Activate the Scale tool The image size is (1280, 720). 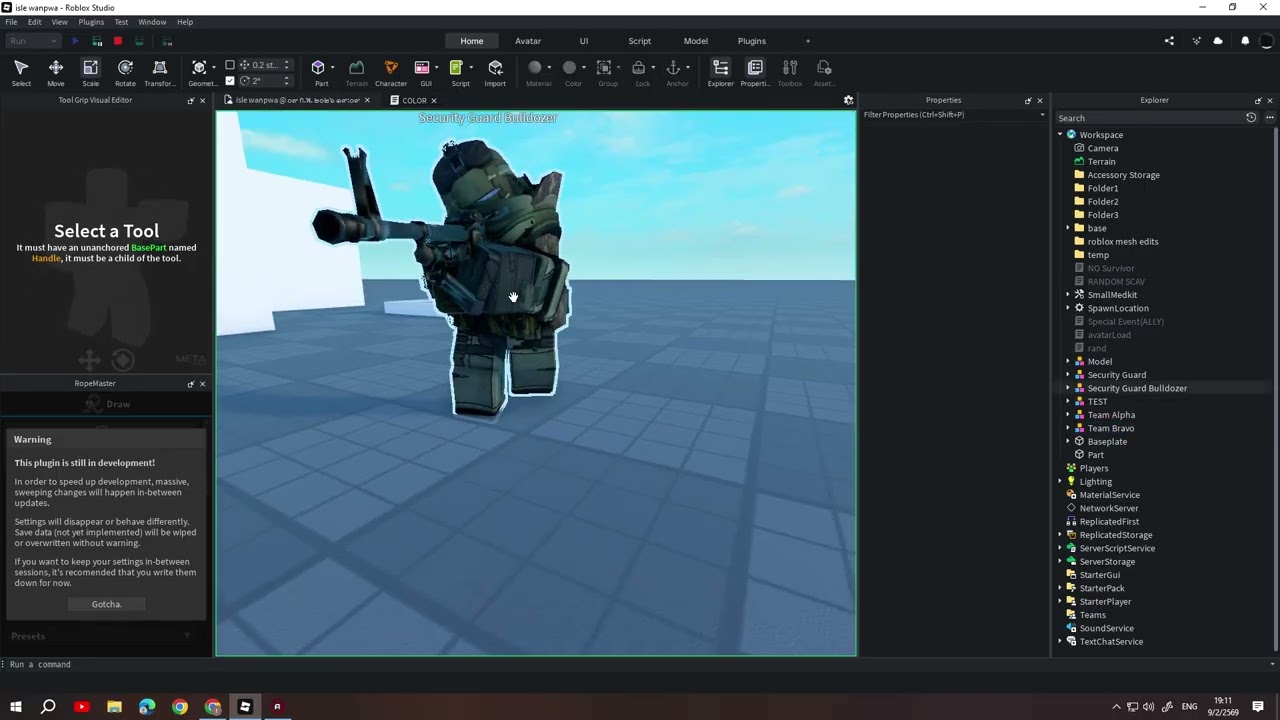(x=90, y=72)
